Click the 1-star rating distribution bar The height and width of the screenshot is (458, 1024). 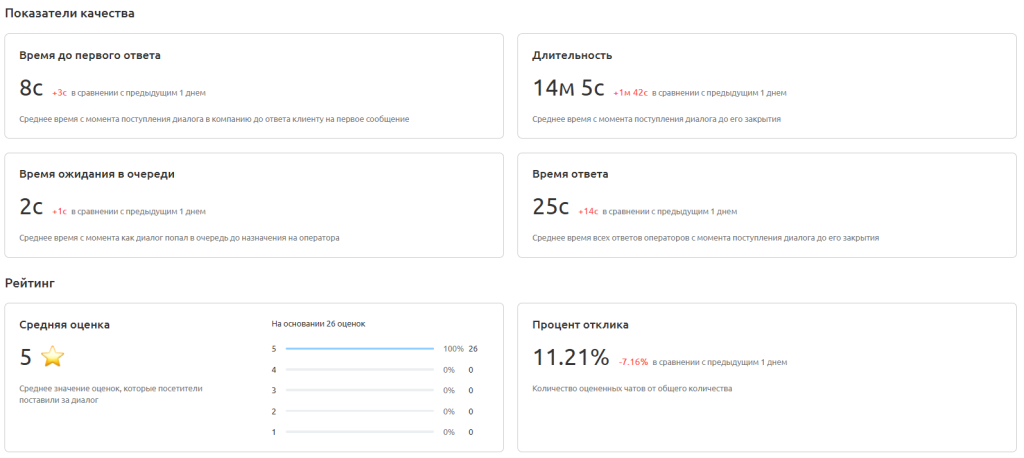359,433
